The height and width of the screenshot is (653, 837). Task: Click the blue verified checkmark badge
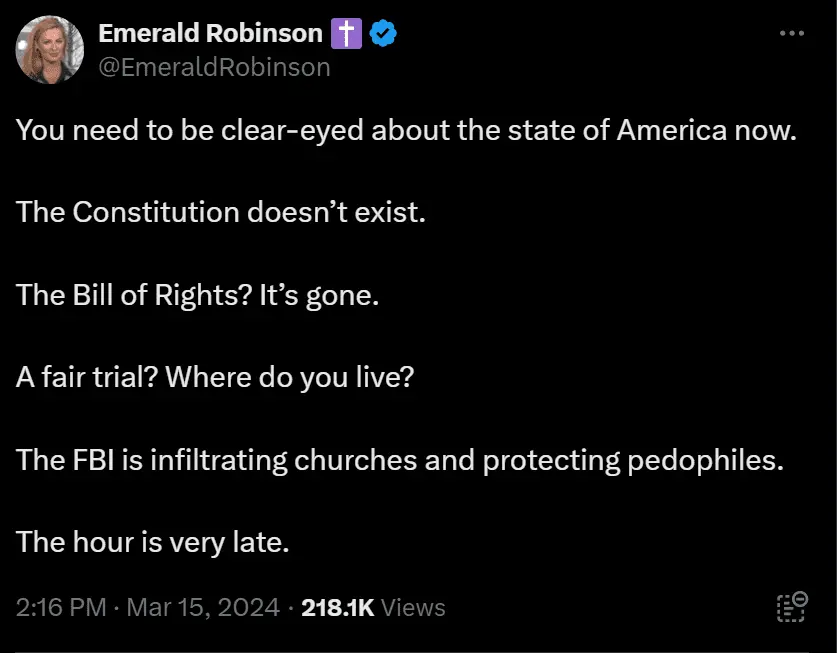point(383,34)
